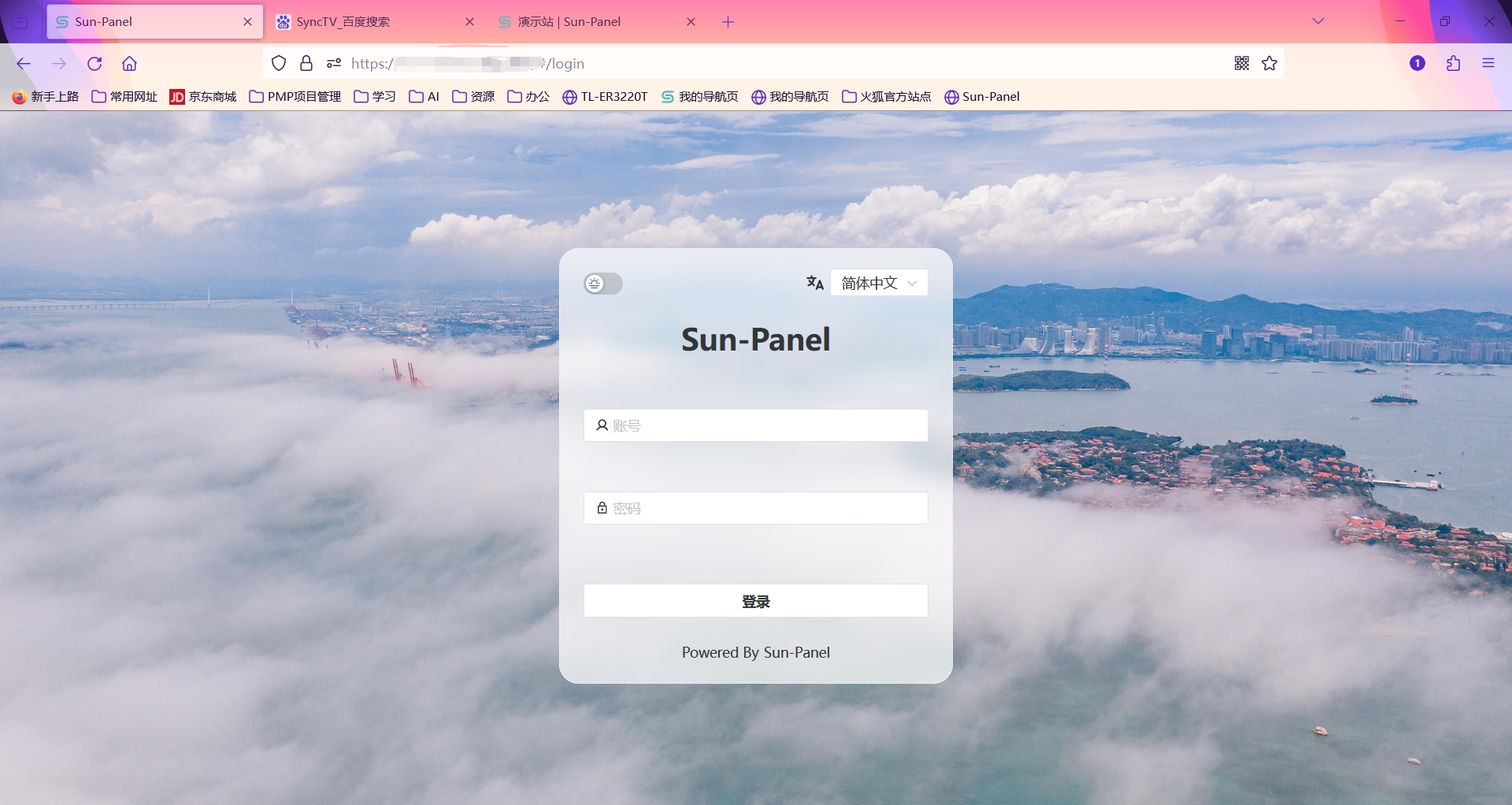
Task: Open a new tab with plus button
Action: click(728, 22)
